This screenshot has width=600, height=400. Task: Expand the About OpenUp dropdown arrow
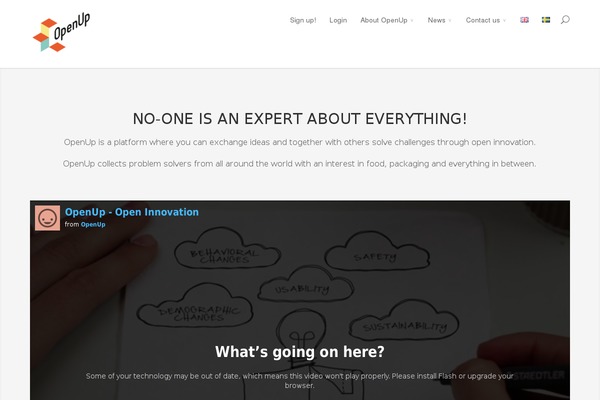tap(412, 21)
